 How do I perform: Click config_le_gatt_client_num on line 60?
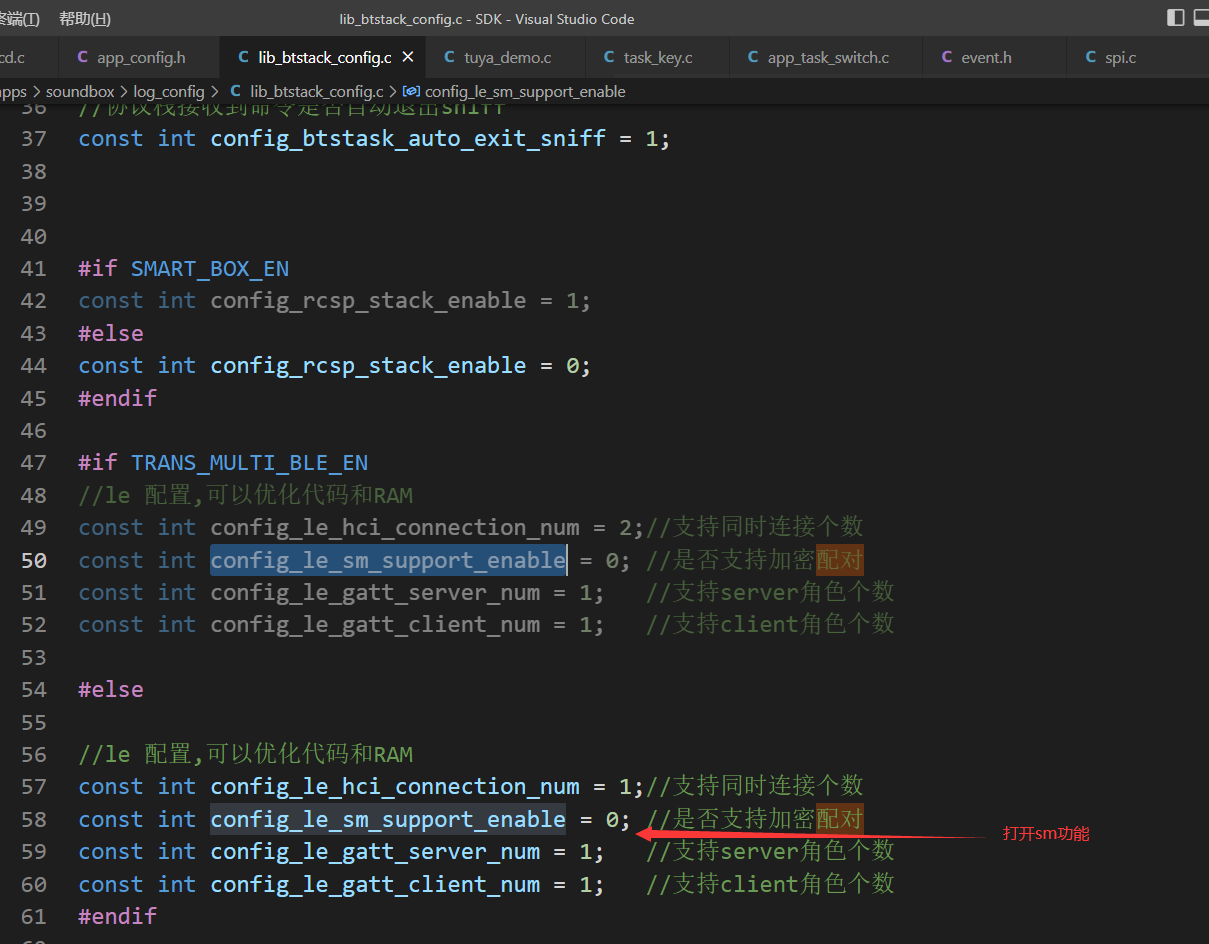pos(375,884)
